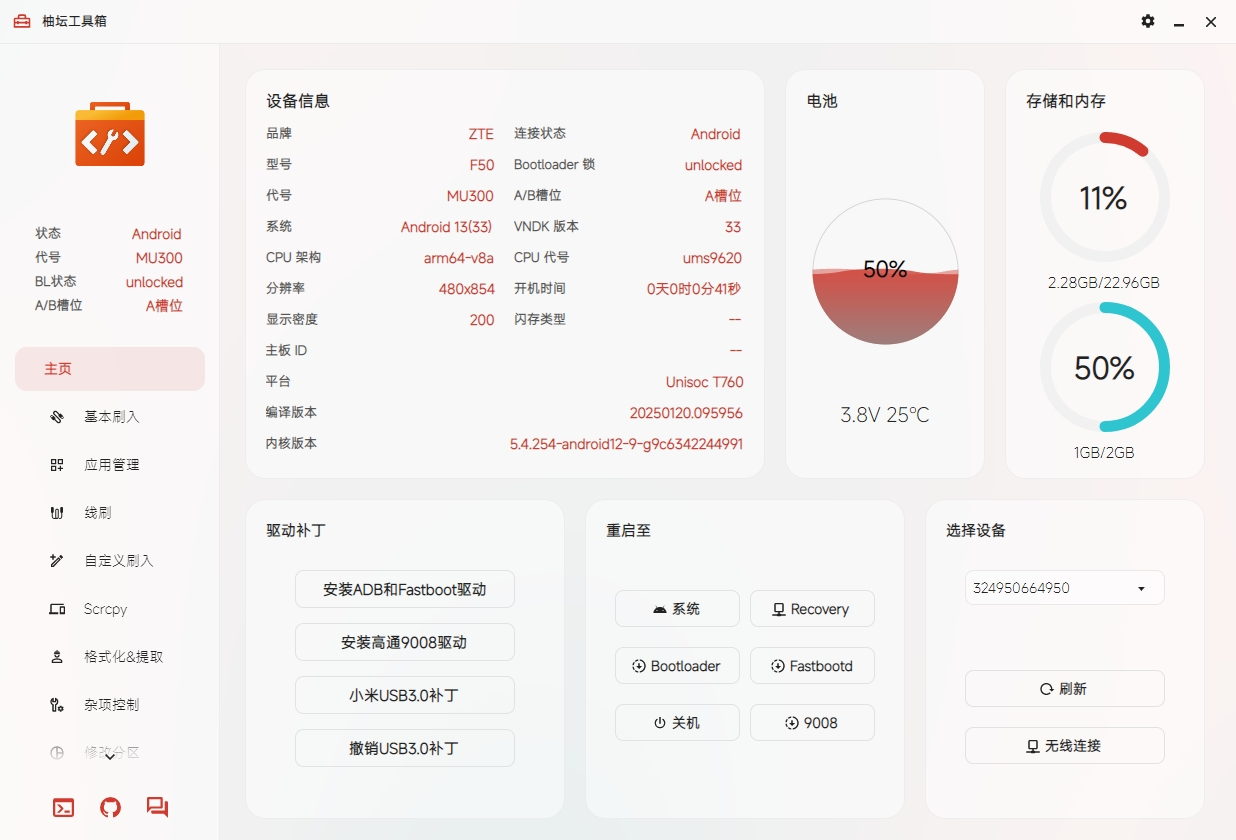Open the device serial 324950664950 dropdown

tap(1064, 588)
